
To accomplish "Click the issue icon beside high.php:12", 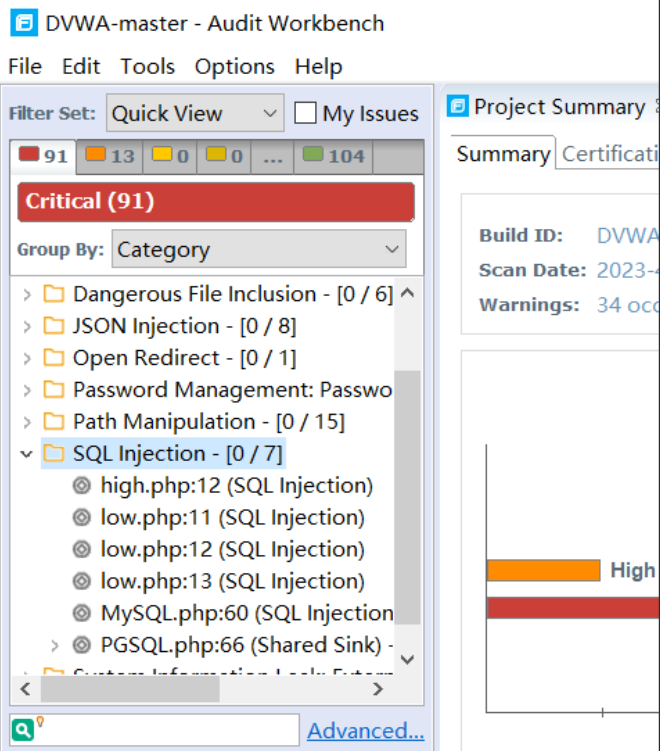I will (x=82, y=486).
